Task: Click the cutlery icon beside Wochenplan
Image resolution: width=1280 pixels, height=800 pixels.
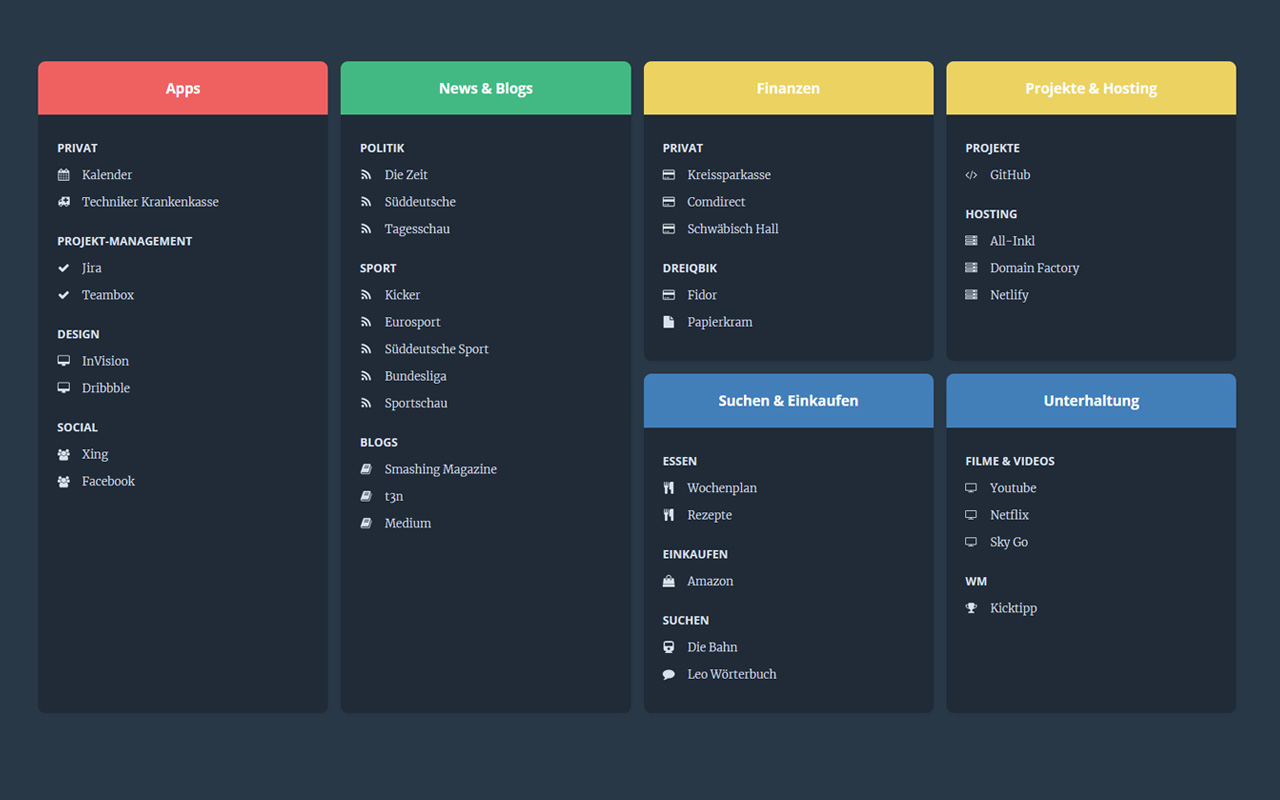Action: (x=669, y=488)
